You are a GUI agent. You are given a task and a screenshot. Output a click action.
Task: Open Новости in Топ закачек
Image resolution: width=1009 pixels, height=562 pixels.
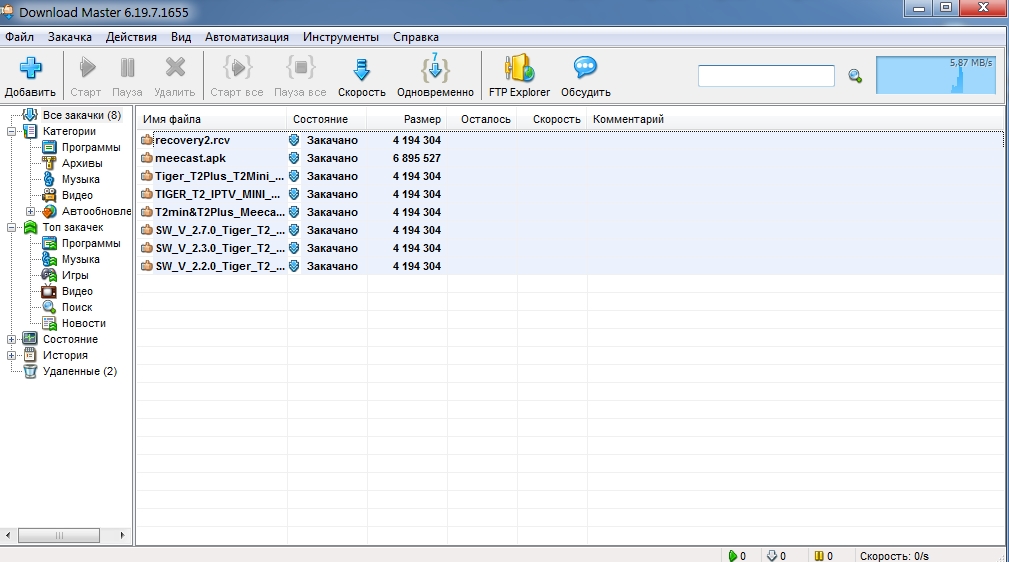[x=84, y=324]
